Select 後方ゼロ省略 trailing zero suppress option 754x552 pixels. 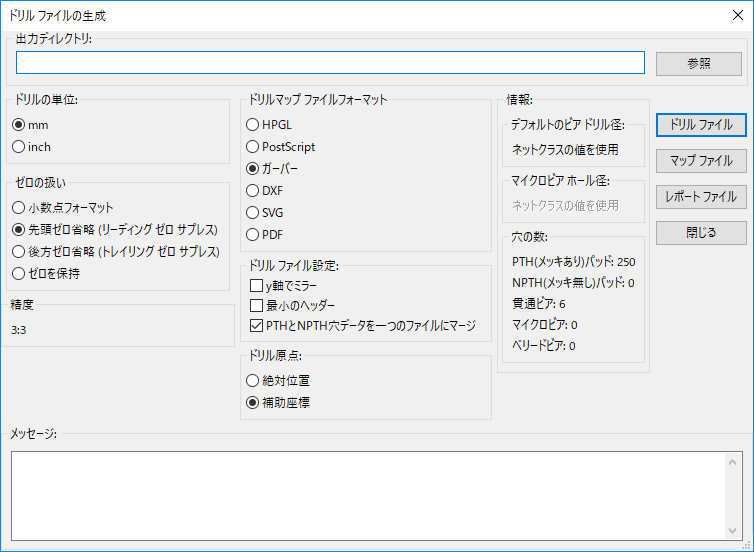(x=19, y=251)
